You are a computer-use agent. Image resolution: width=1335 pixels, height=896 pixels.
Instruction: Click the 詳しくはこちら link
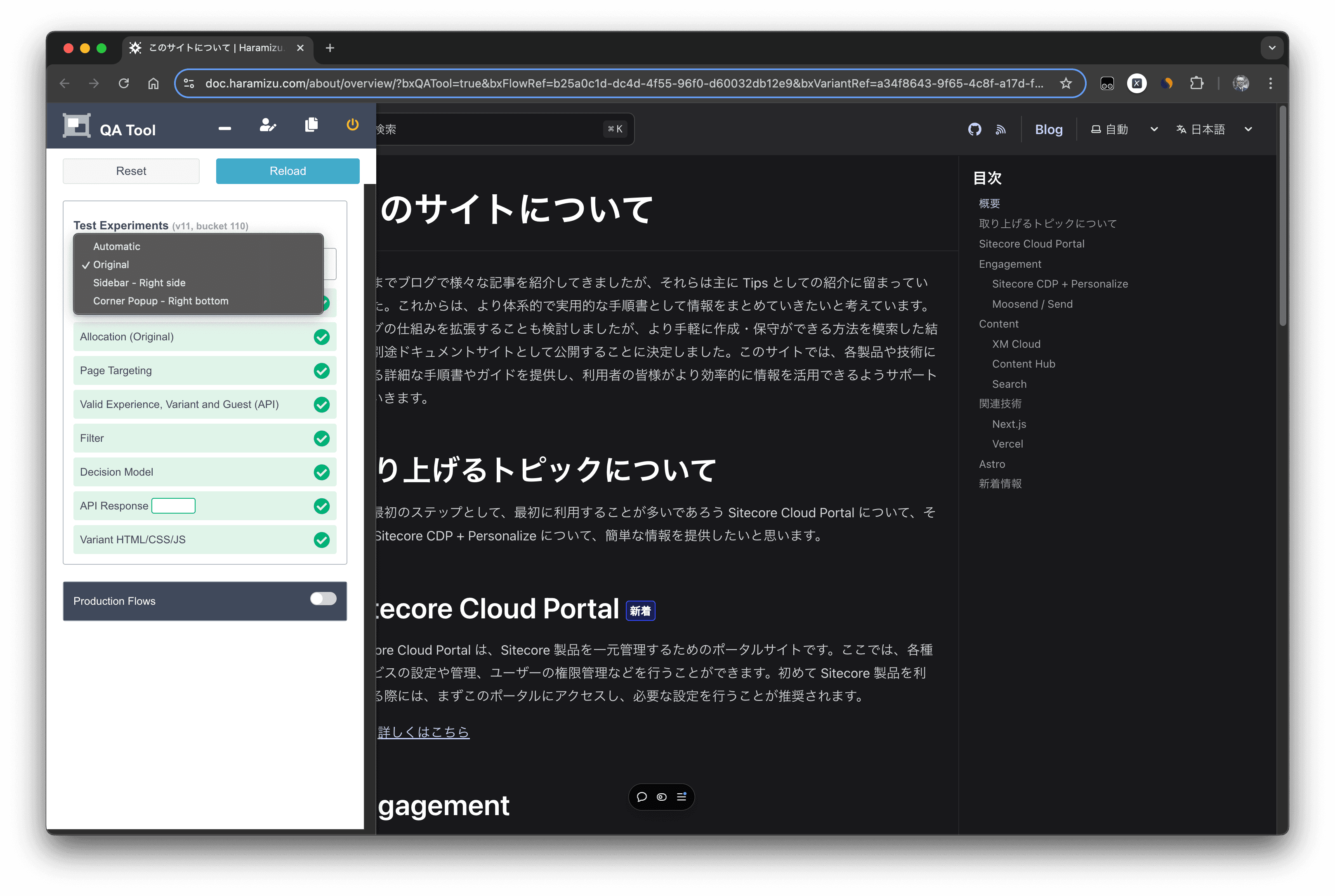pyautogui.click(x=423, y=732)
